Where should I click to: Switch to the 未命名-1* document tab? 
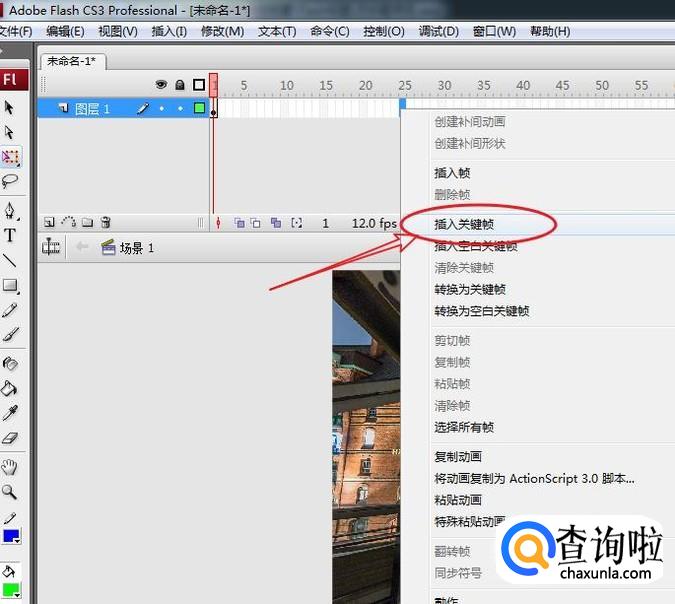click(x=71, y=61)
